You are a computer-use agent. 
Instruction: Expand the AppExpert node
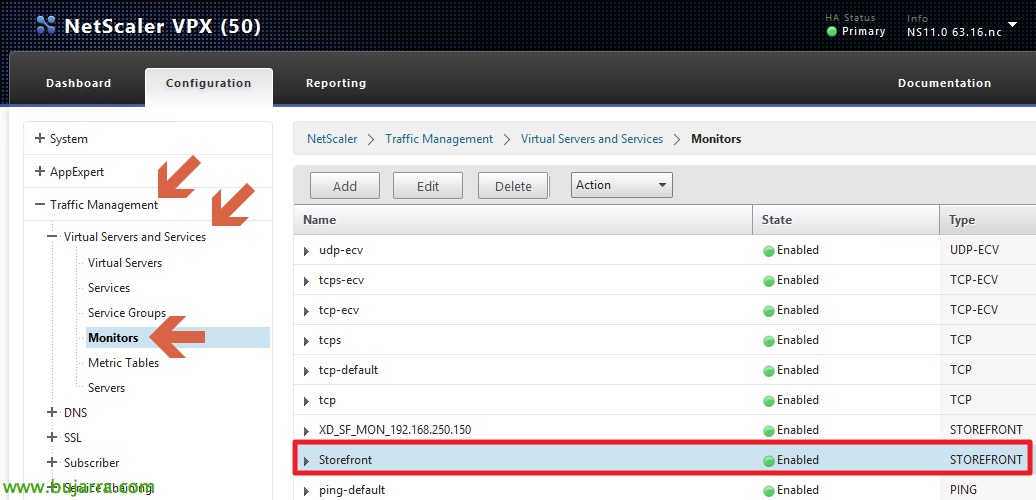pyautogui.click(x=40, y=172)
